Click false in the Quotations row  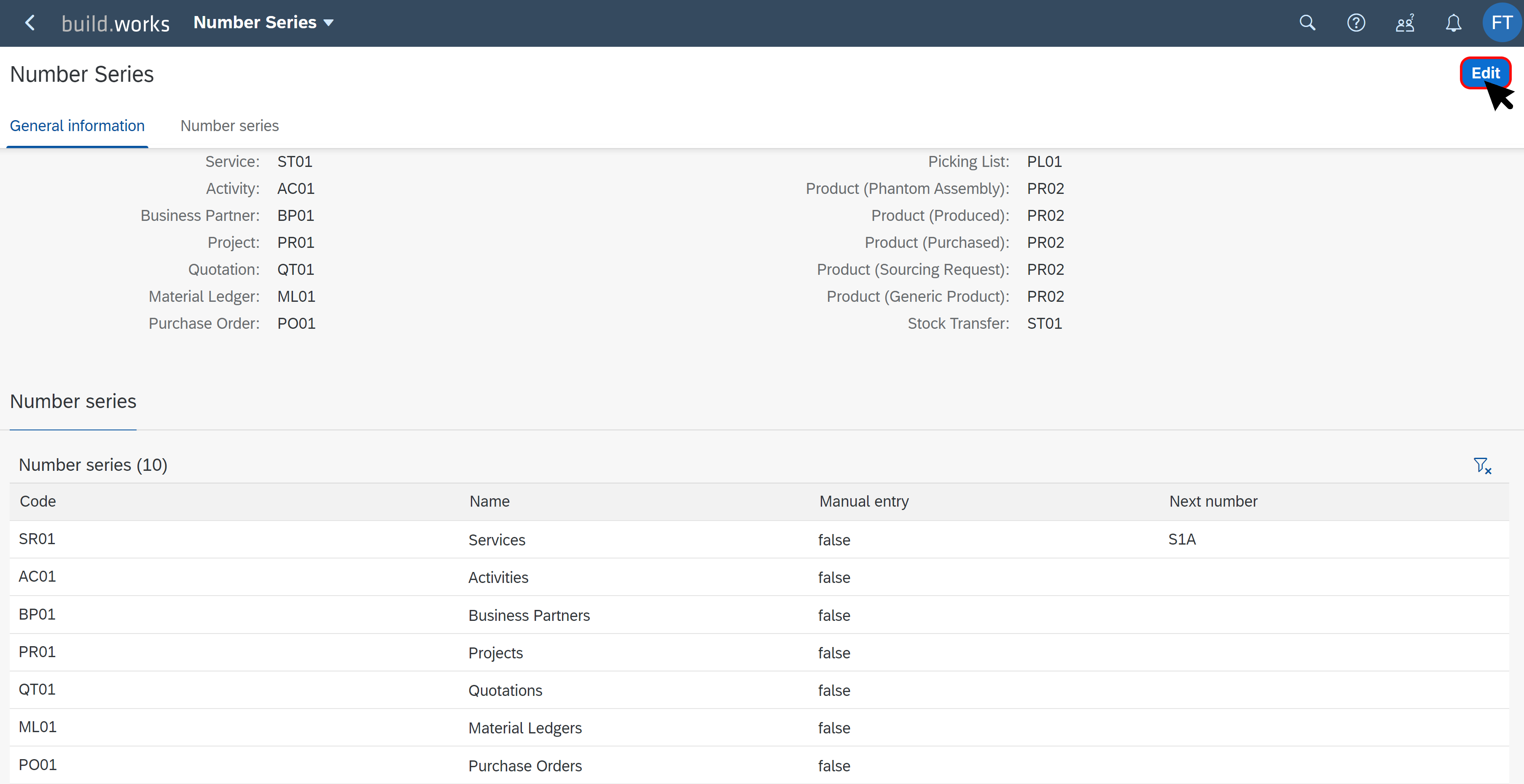coord(833,690)
